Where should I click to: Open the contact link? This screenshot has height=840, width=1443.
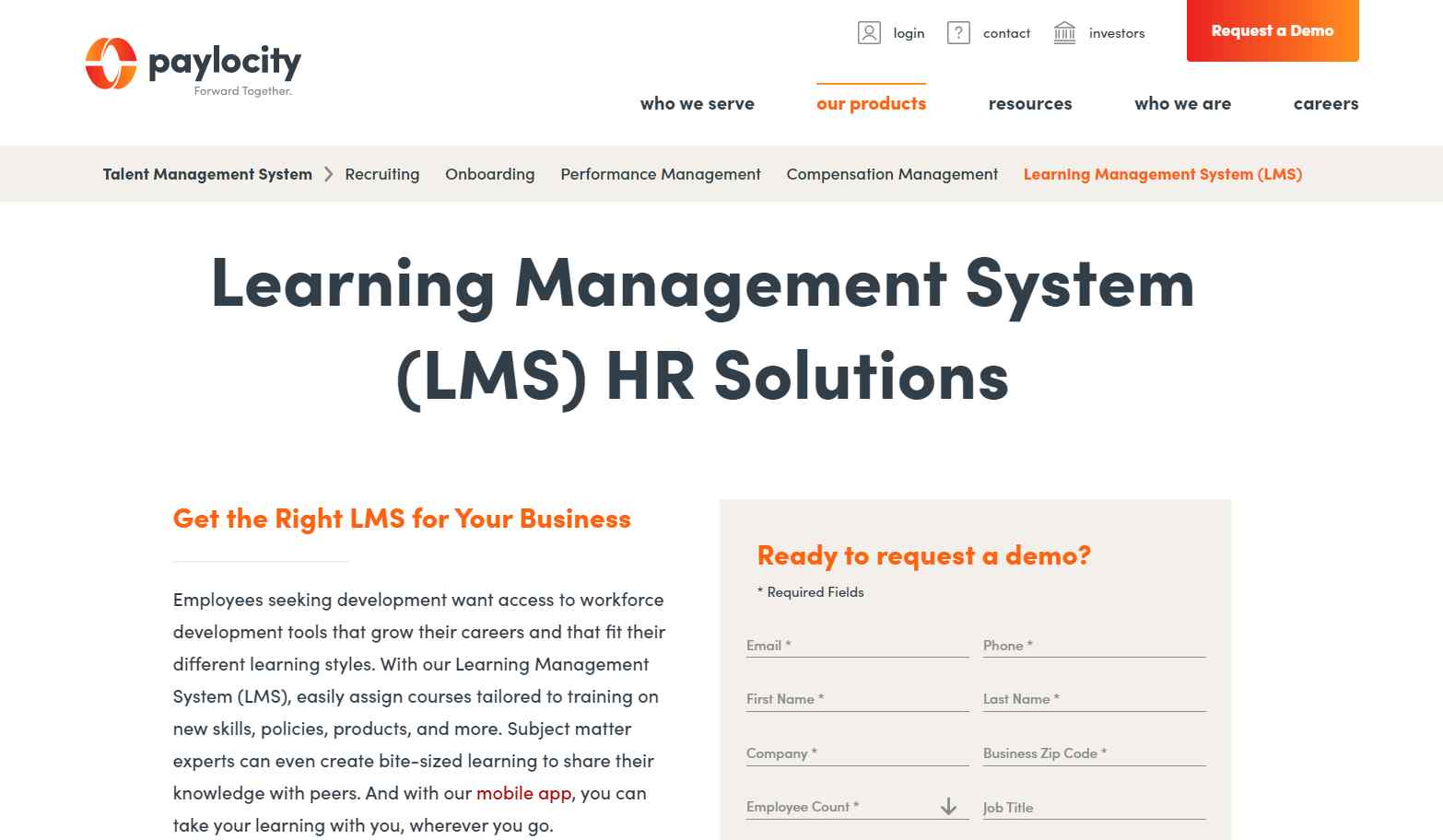pyautogui.click(x=1006, y=33)
